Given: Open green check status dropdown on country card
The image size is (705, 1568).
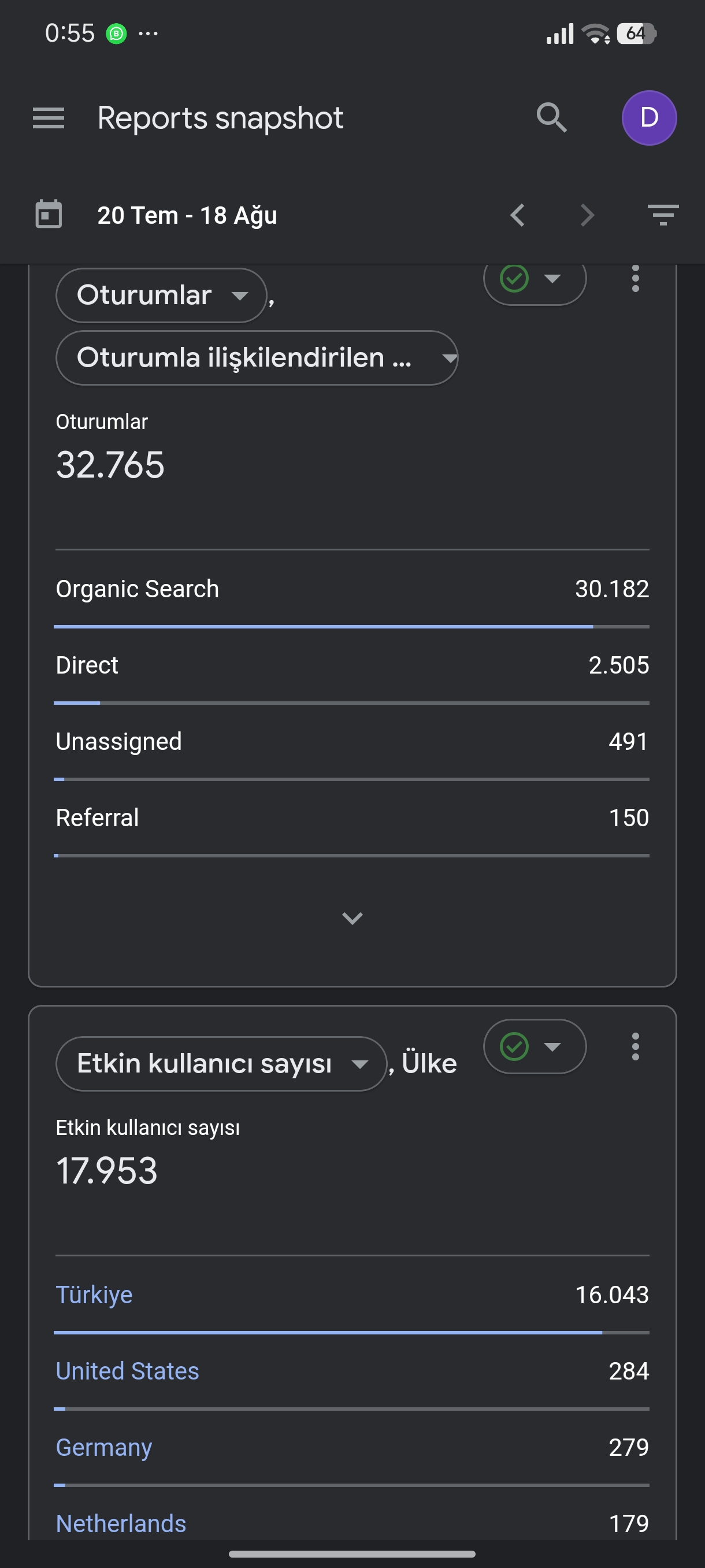Looking at the screenshot, I should (535, 1046).
